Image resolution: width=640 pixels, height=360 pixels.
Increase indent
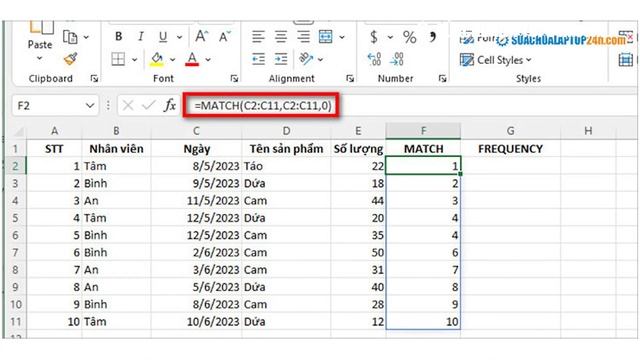pyautogui.click(x=281, y=60)
